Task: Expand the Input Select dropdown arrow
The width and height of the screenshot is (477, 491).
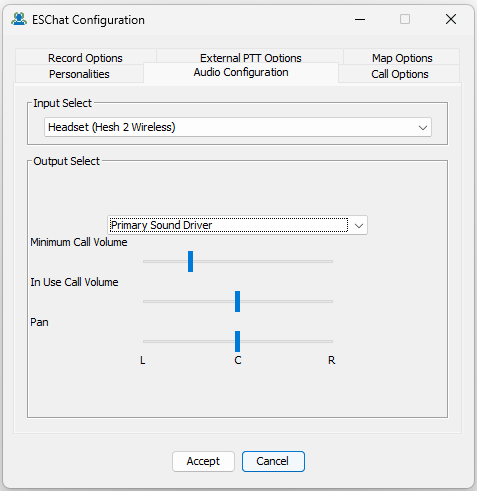Action: [x=423, y=127]
